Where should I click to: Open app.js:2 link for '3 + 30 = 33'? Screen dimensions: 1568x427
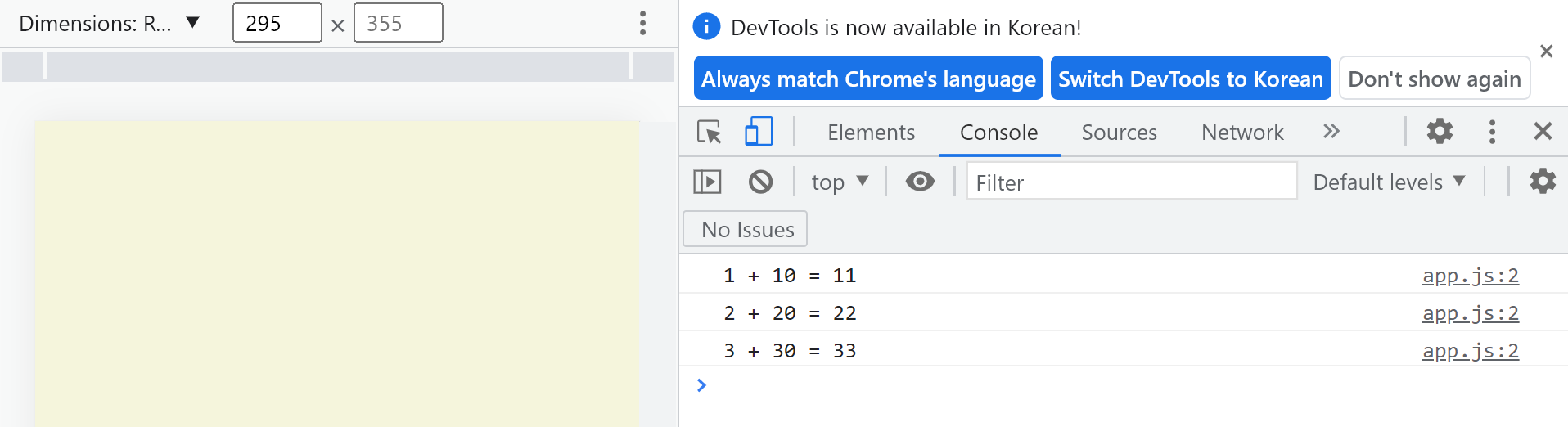pos(1471,351)
